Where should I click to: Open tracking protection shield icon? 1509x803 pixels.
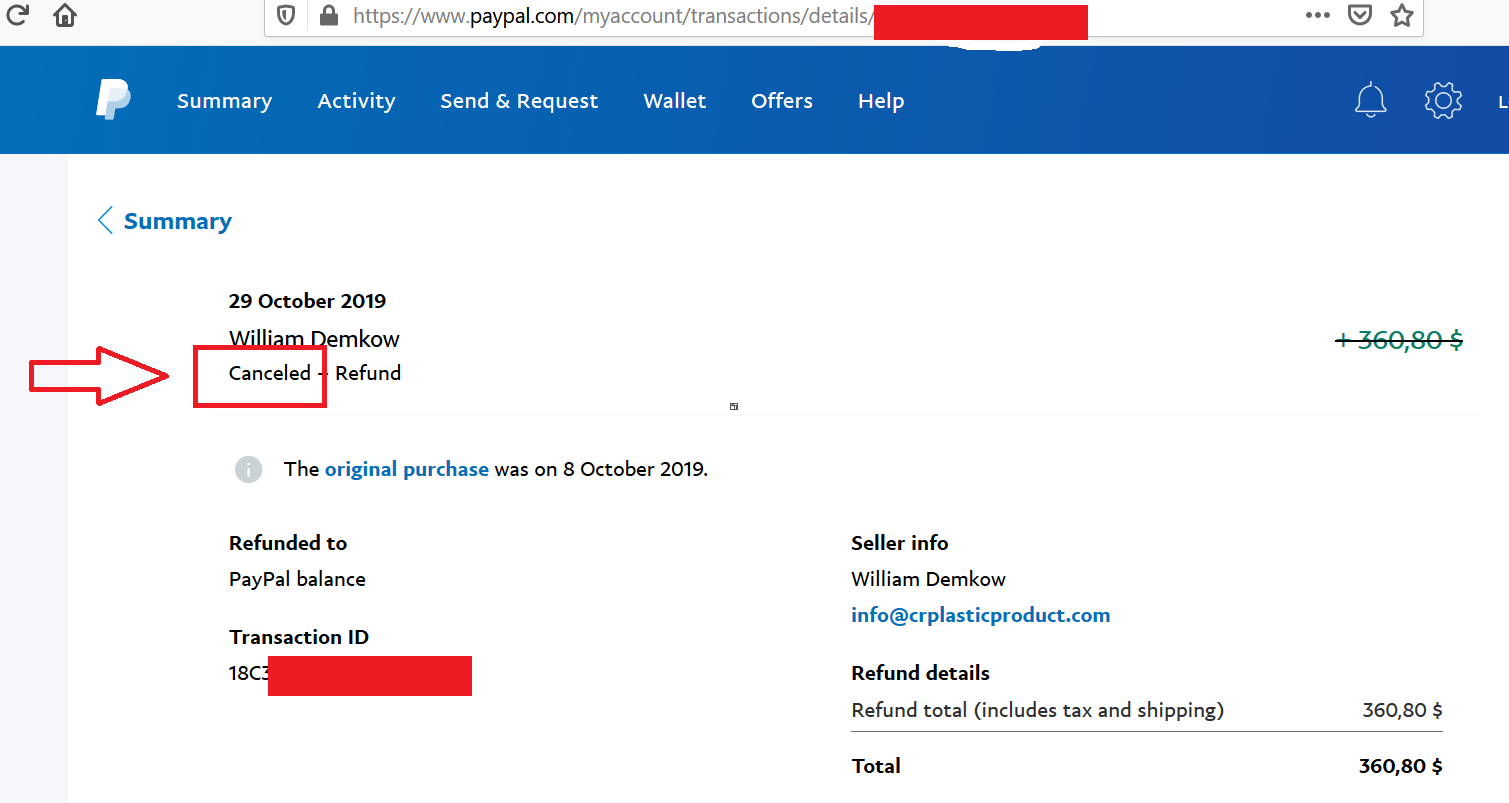coord(286,16)
